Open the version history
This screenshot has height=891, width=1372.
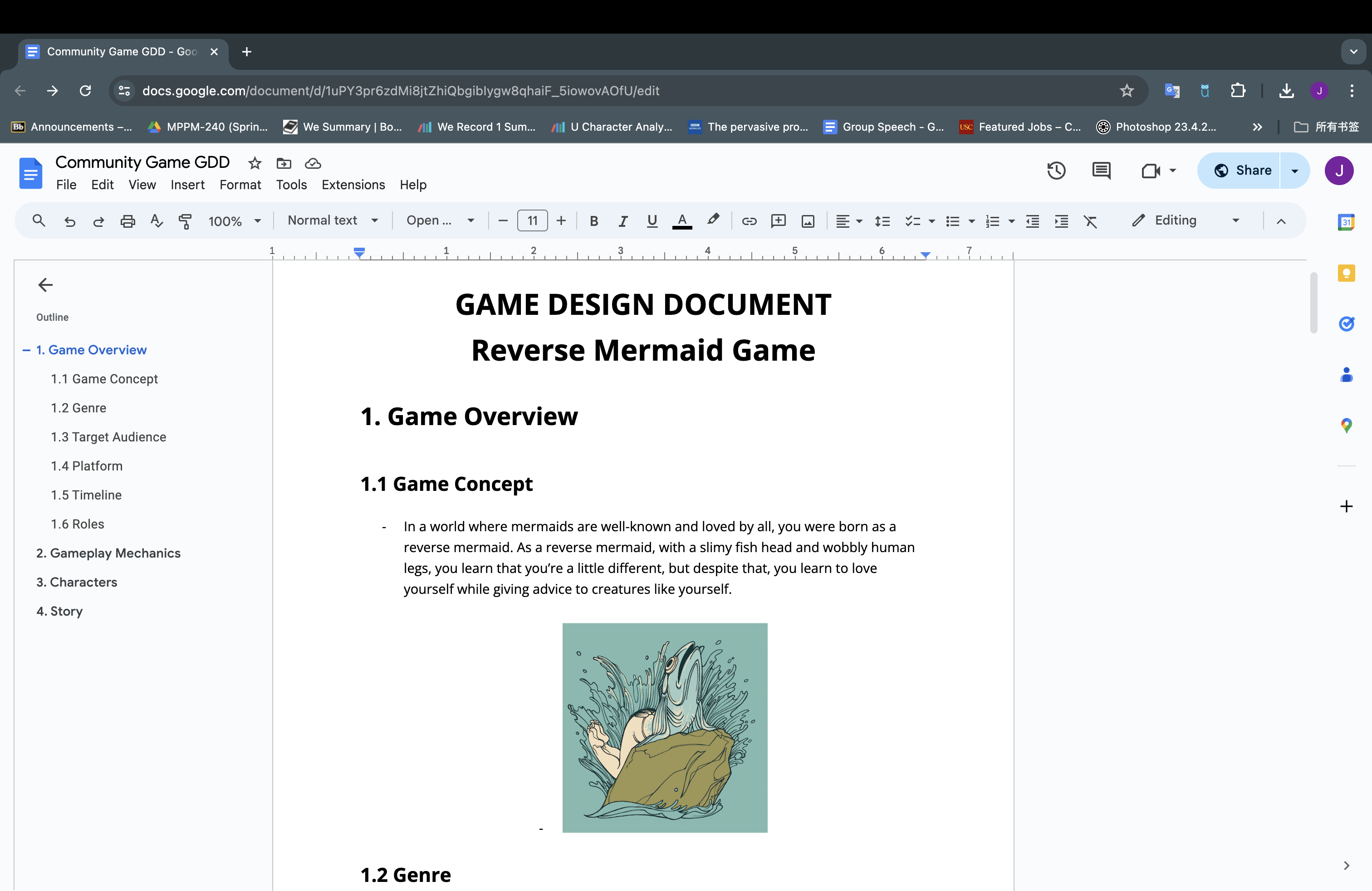(x=1056, y=170)
